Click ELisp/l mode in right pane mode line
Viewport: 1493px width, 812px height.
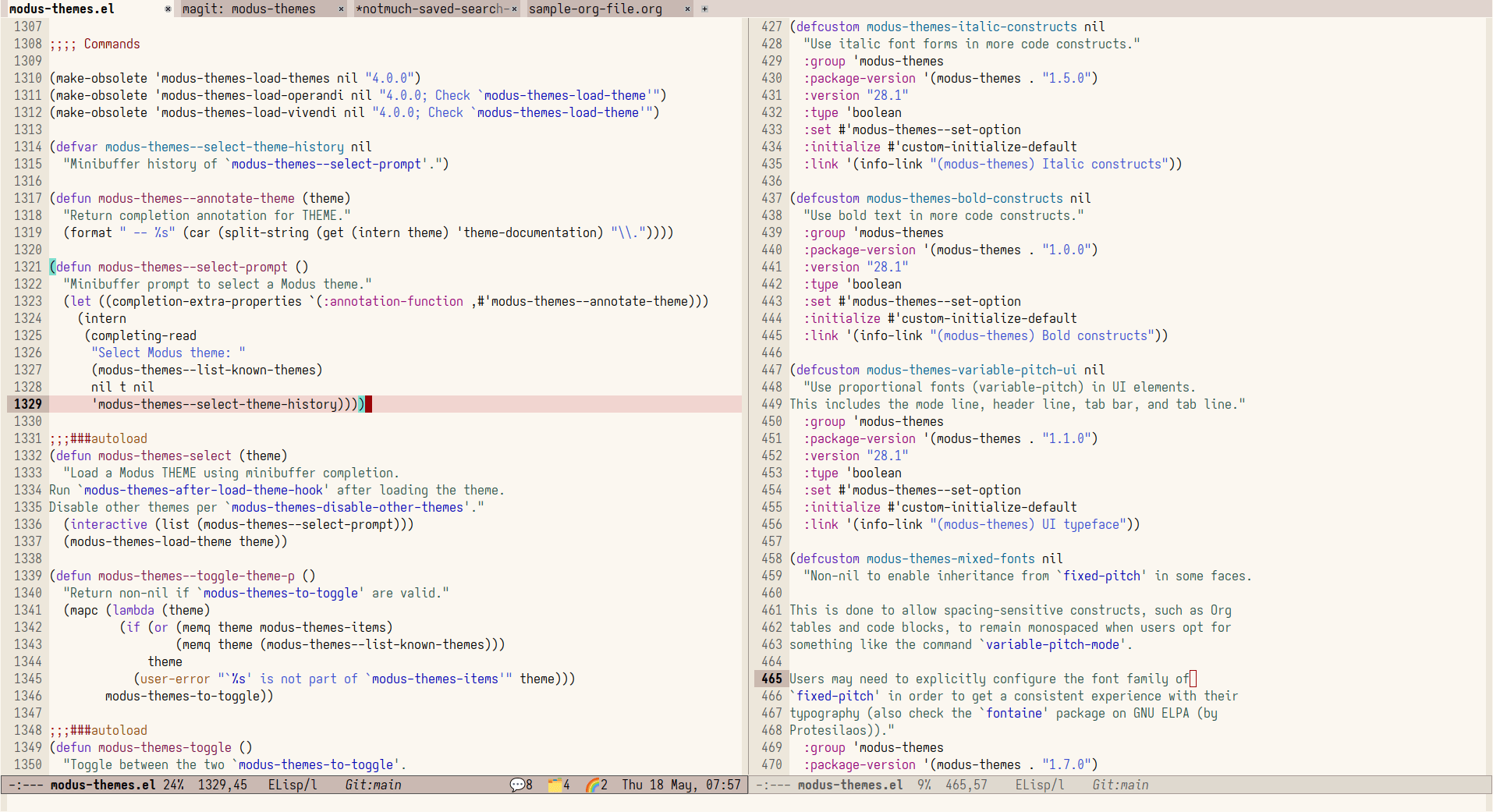click(1040, 785)
